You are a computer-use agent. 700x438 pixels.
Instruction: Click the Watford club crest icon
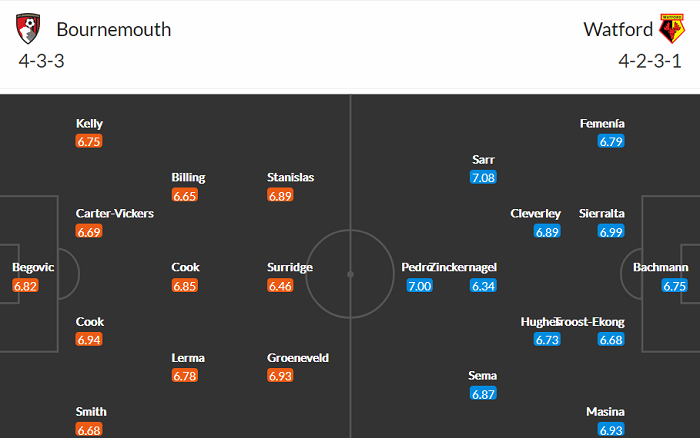(x=670, y=29)
